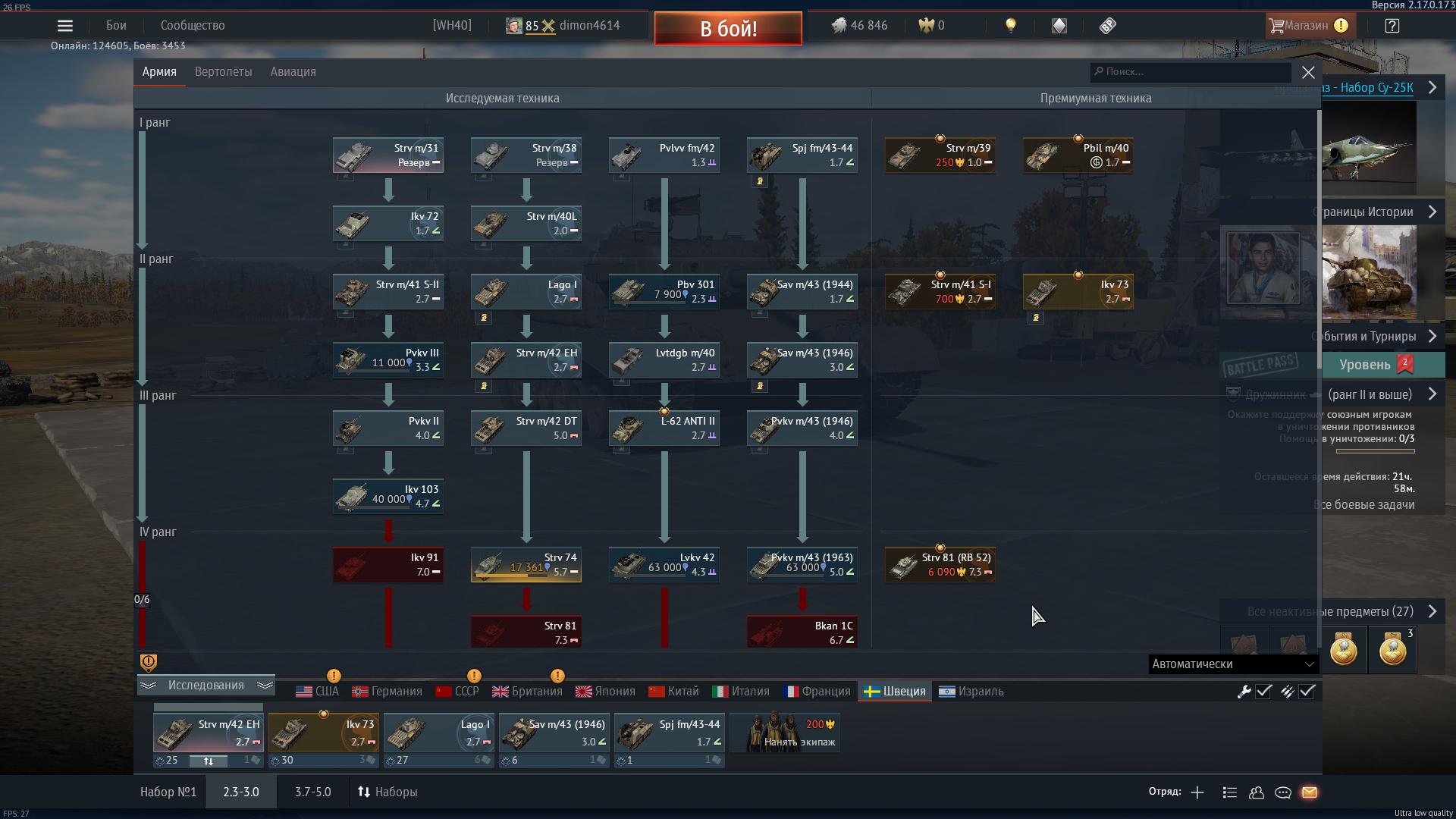Screen dimensions: 1456x819
Task: Click Нанять экипаж crew hire button
Action: click(784, 732)
